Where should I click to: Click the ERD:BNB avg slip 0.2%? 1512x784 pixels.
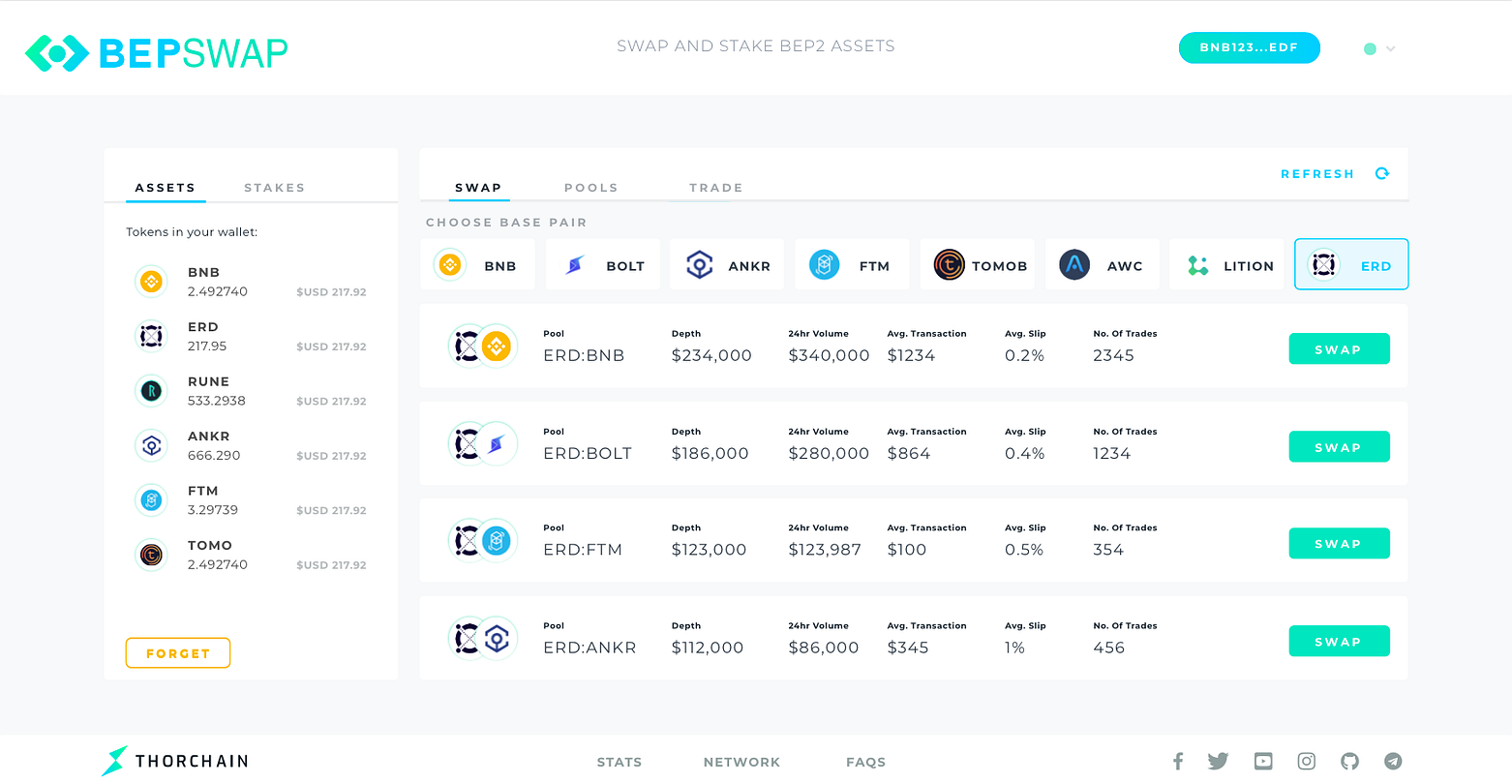coord(1024,355)
